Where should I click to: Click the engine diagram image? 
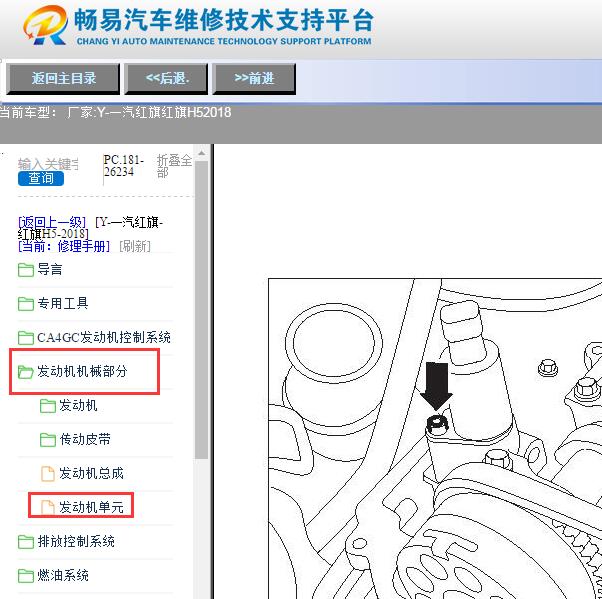[x=435, y=438]
